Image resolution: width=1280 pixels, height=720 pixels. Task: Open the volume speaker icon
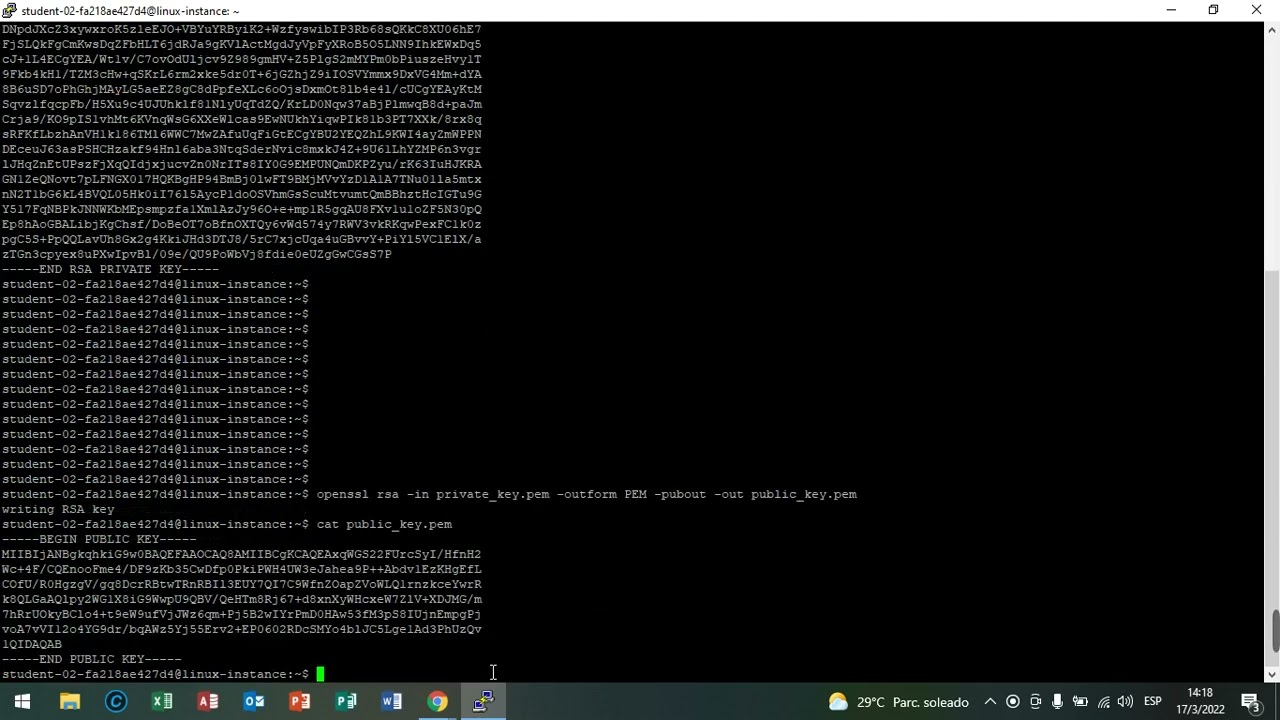click(x=1125, y=702)
